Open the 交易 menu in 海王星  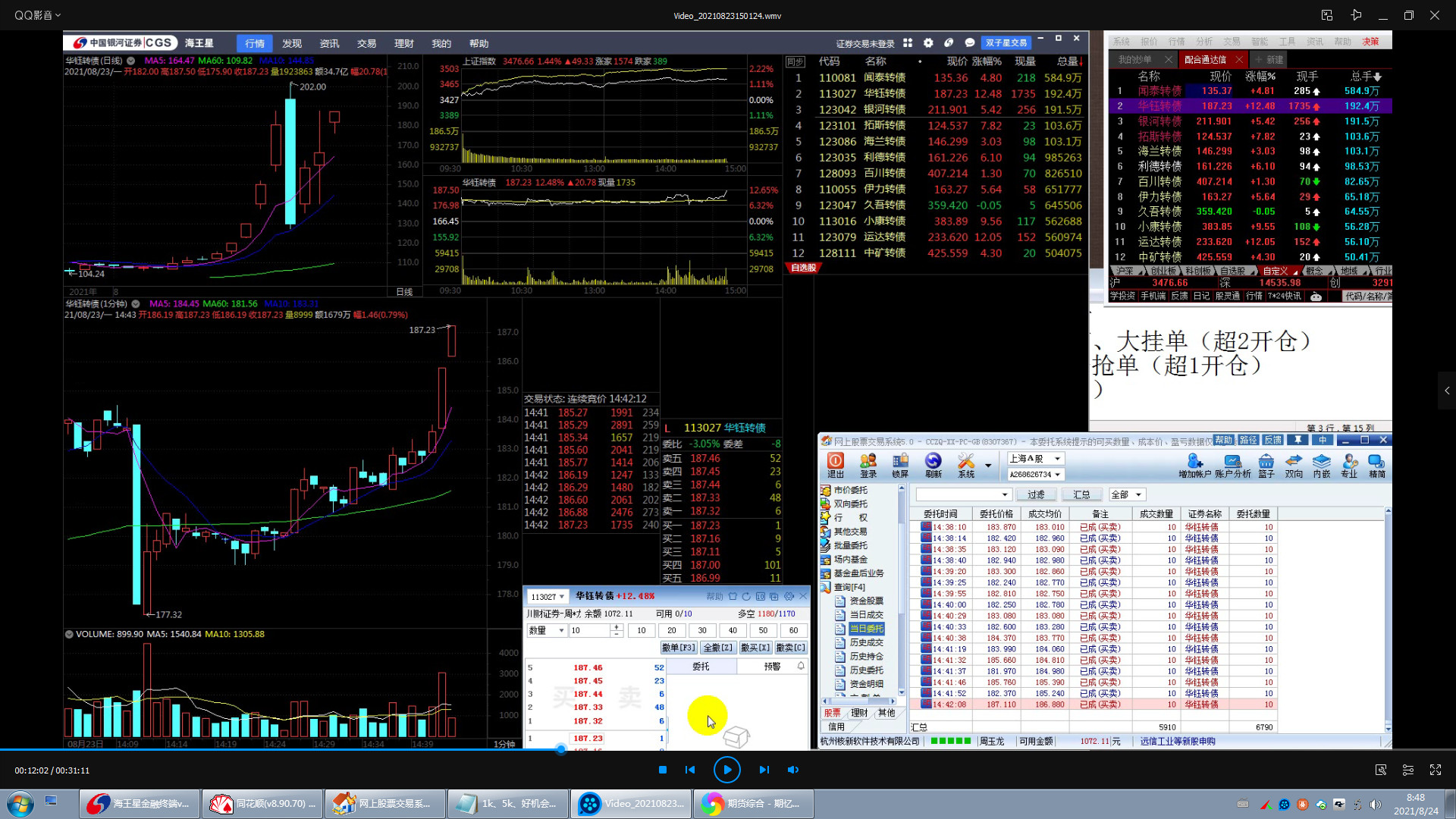coord(367,43)
